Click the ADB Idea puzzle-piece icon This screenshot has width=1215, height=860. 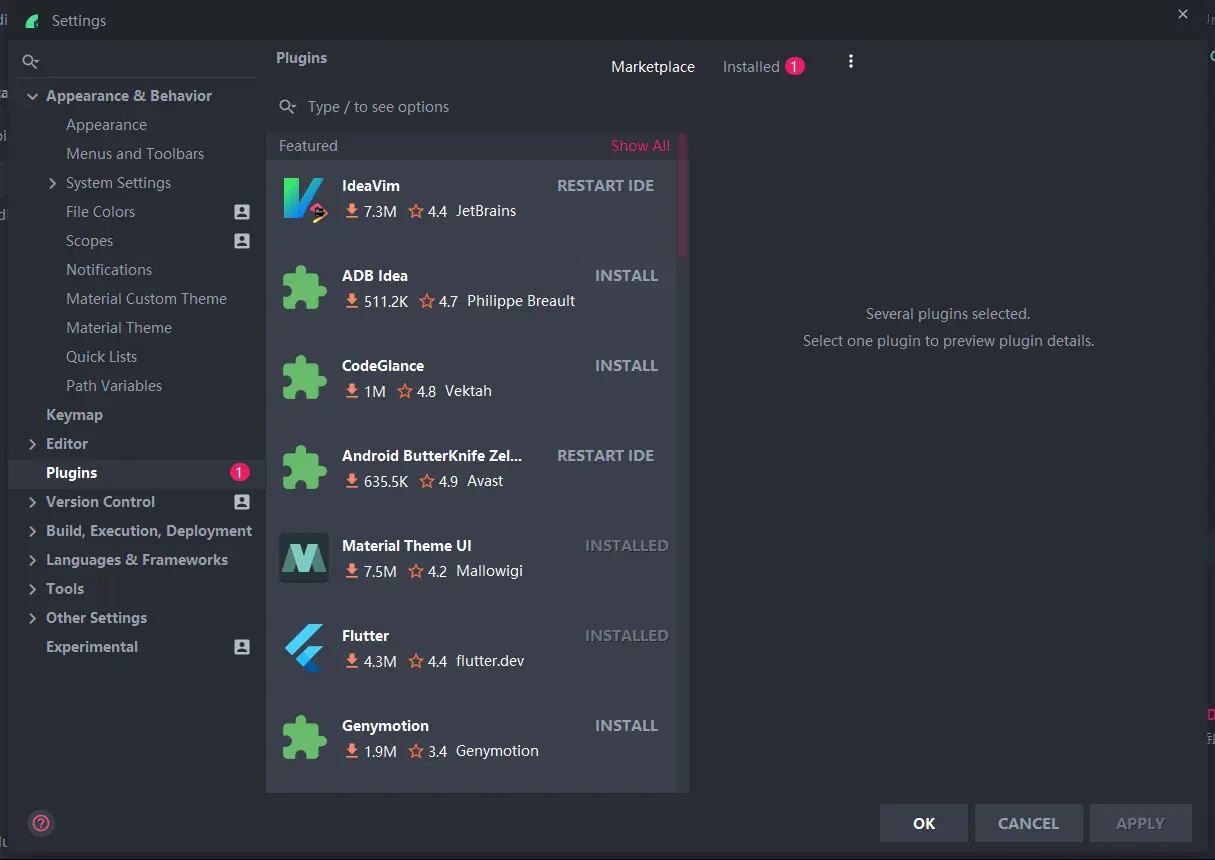pyautogui.click(x=304, y=288)
